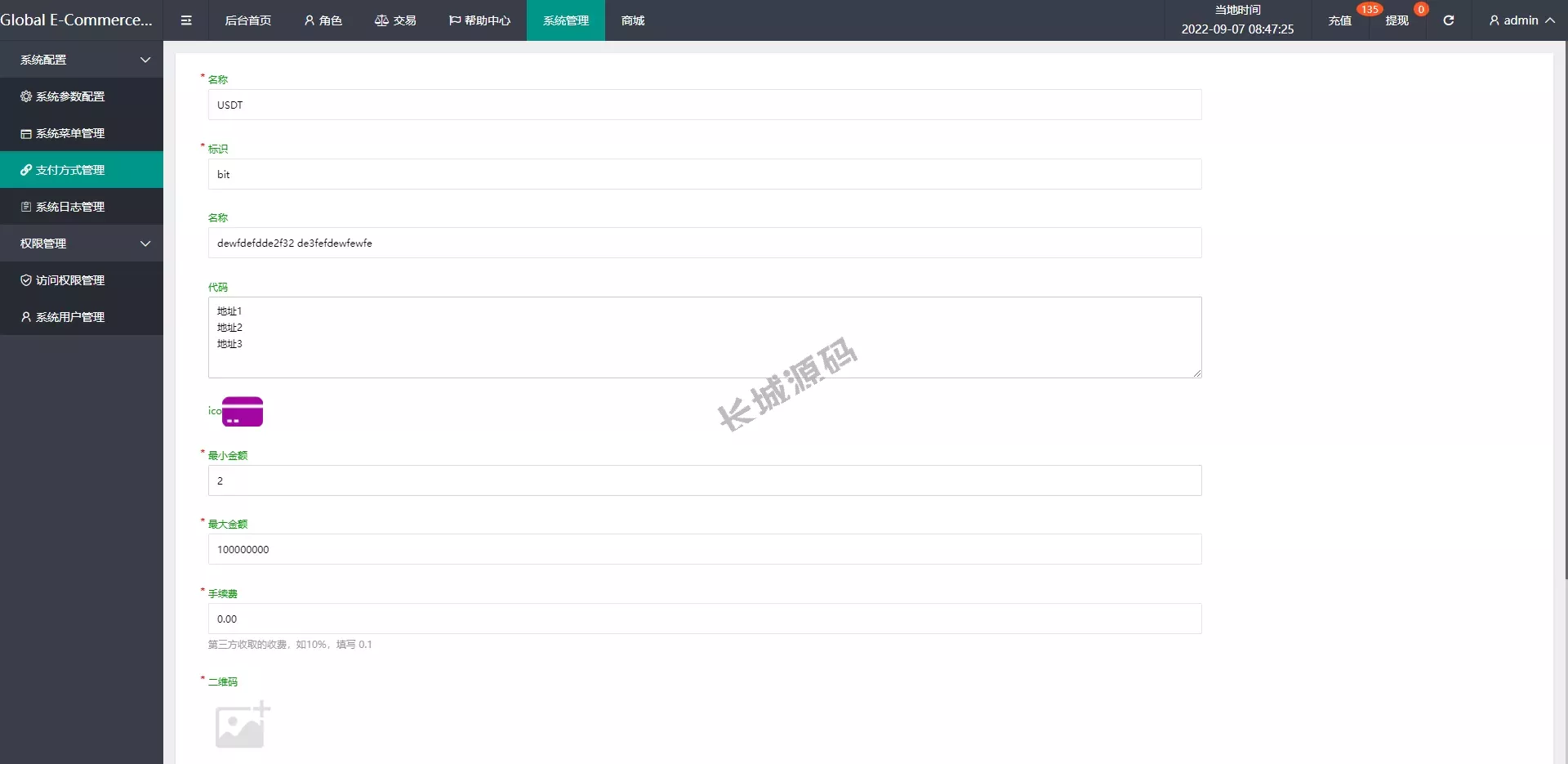Screen dimensions: 1568x764
Task: Click the 最小金额 input field
Action: pos(705,480)
